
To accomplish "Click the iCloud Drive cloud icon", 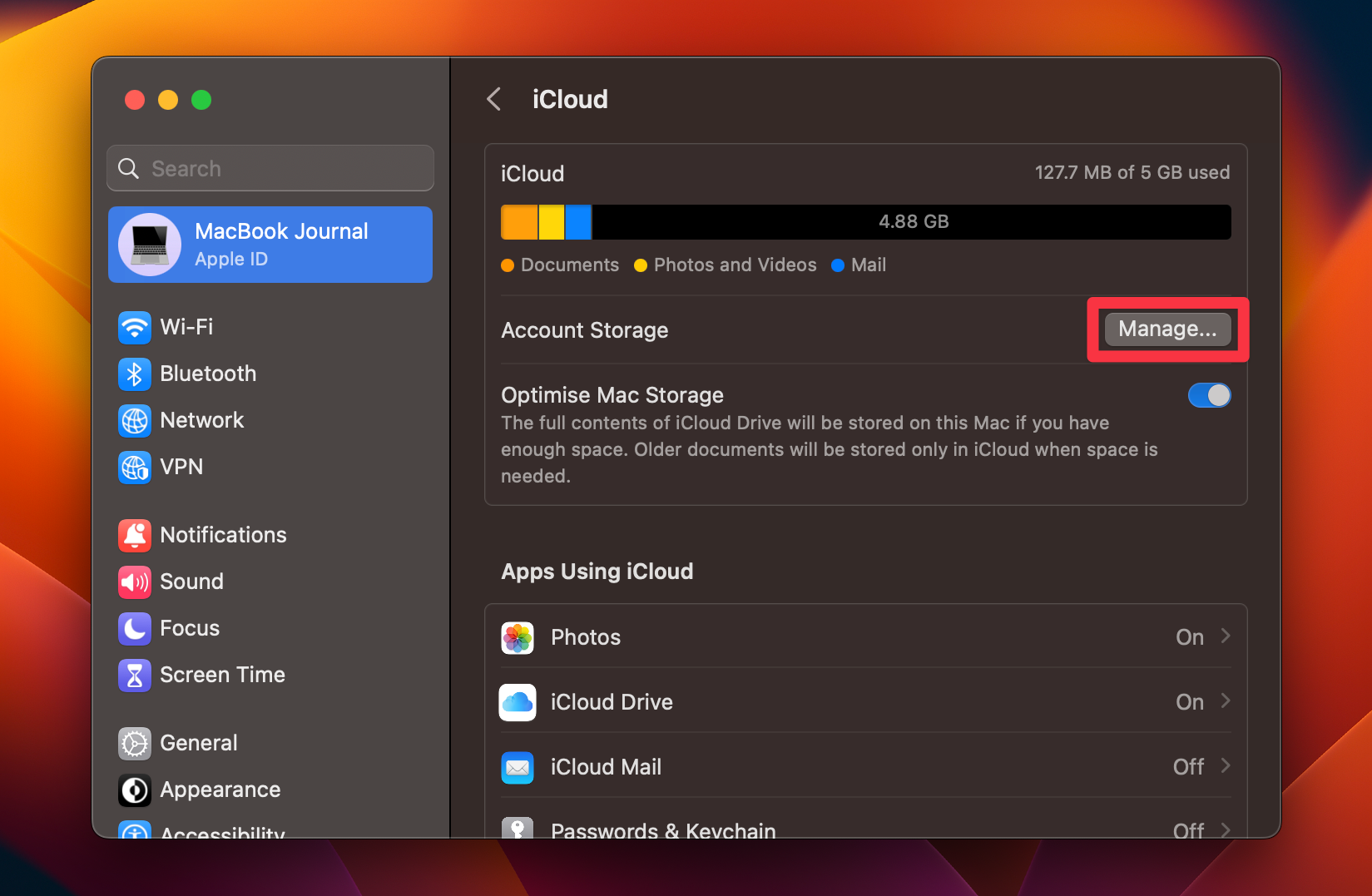I will point(517,702).
